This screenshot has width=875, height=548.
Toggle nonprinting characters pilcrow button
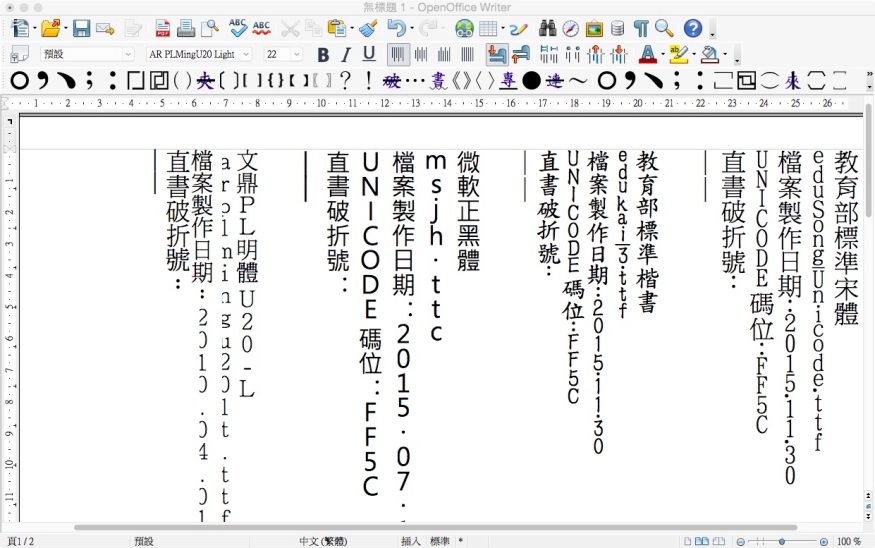point(641,28)
